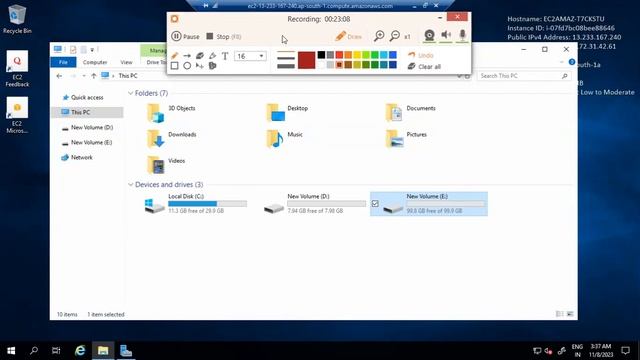Undo the last drawing
640x360 pixels.
[421, 55]
